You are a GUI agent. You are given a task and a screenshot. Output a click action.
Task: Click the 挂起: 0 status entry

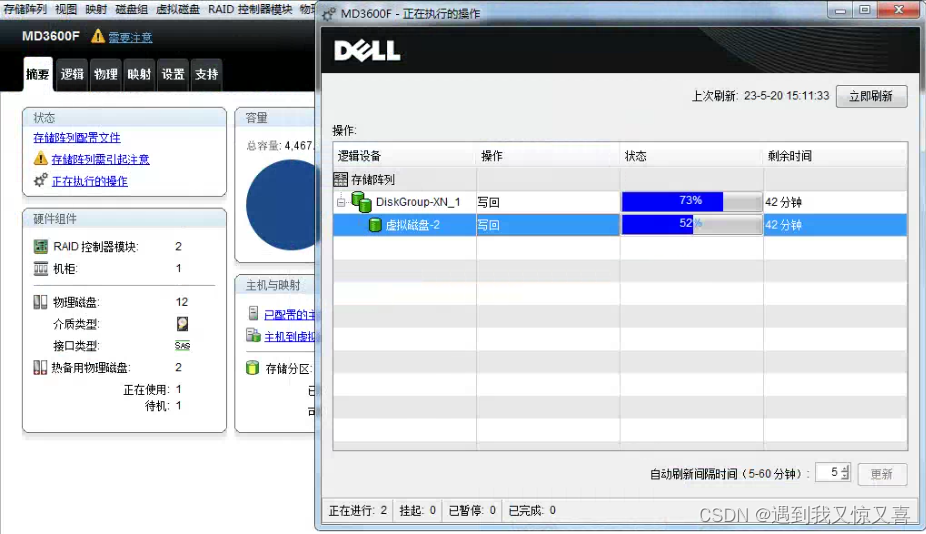click(418, 510)
